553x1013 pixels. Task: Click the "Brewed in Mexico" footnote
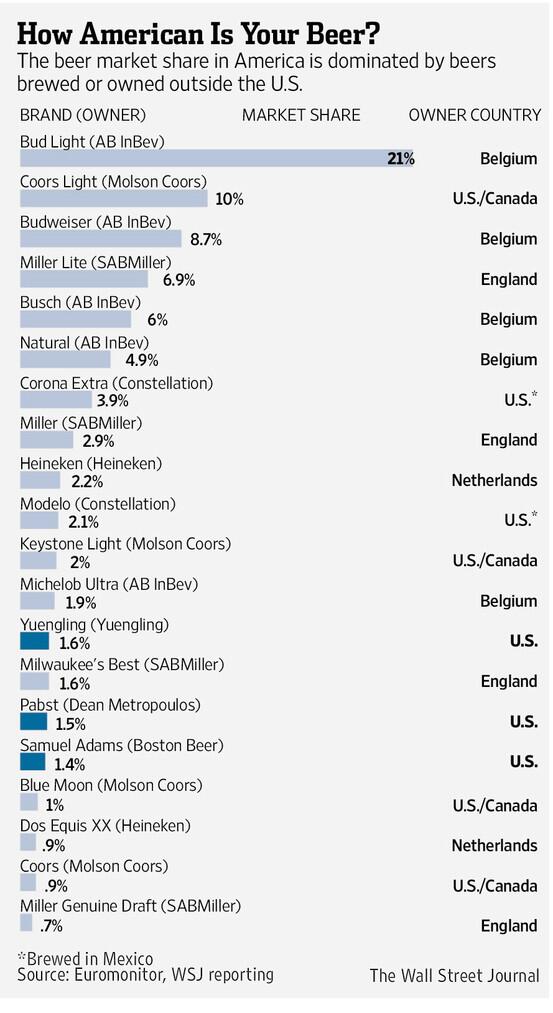[85, 959]
